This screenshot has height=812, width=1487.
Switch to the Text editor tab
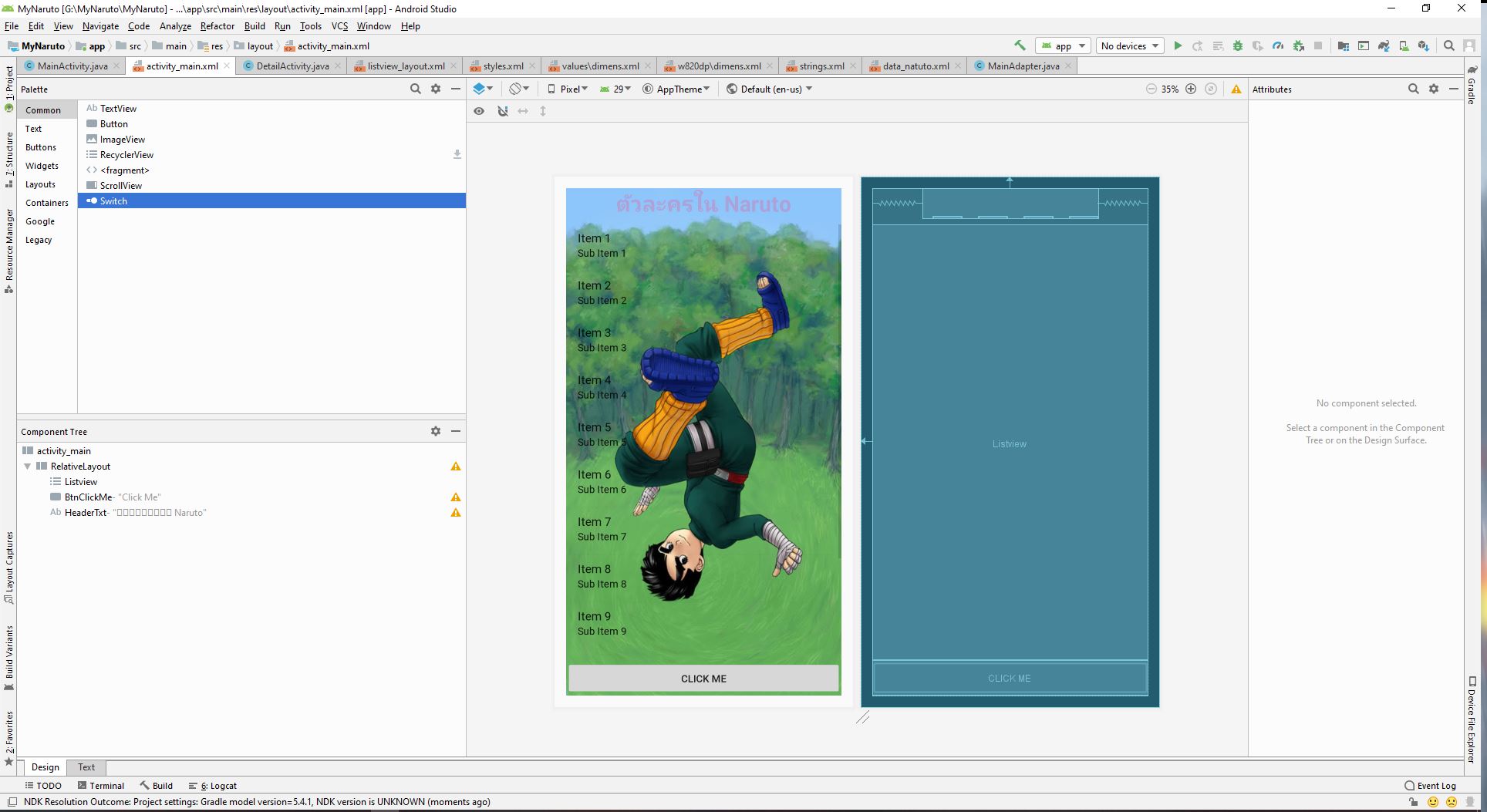click(x=86, y=767)
